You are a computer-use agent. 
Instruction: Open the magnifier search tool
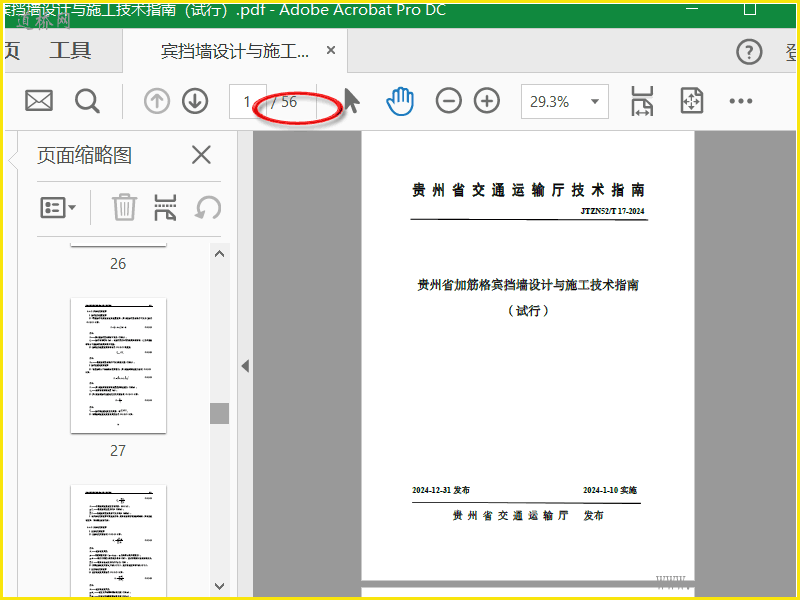click(87, 101)
